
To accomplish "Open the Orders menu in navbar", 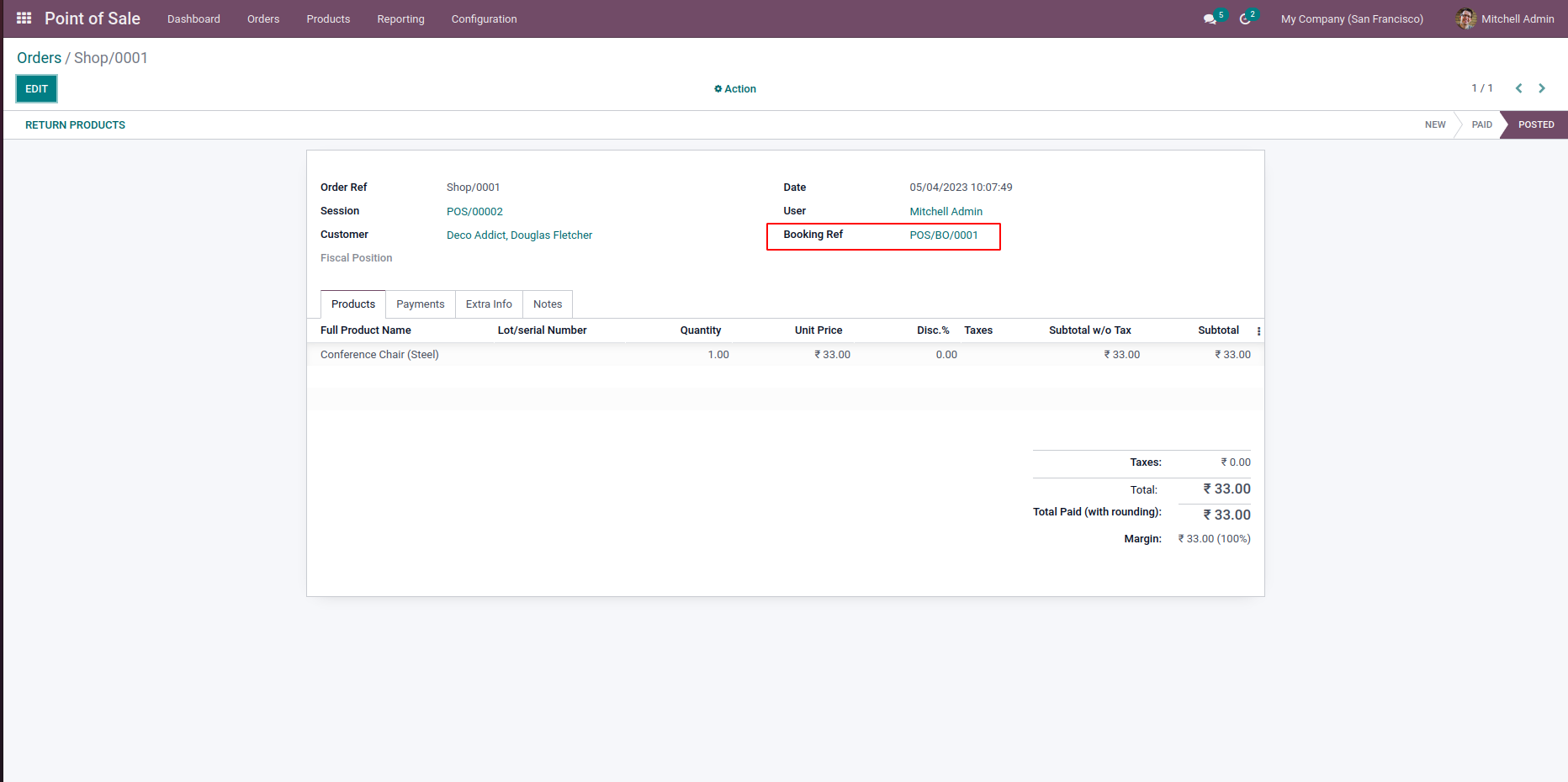I will pos(263,18).
